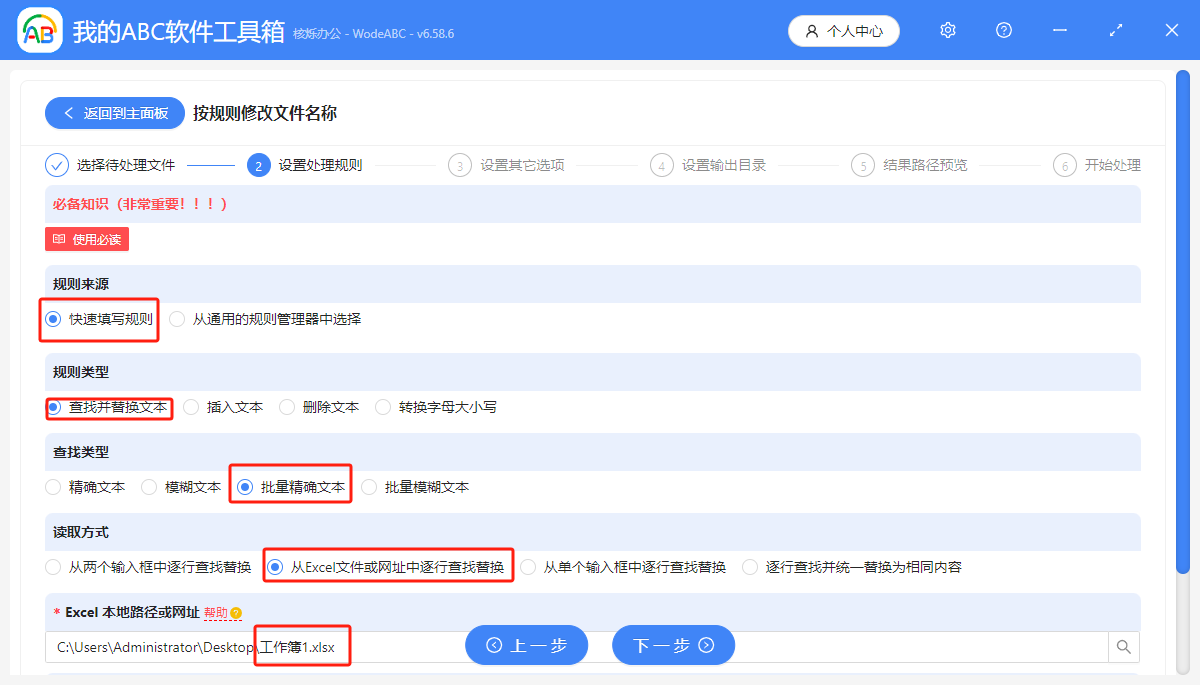1200x685 pixels.
Task: Click the step 5 结果路径预览 circle
Action: click(863, 165)
